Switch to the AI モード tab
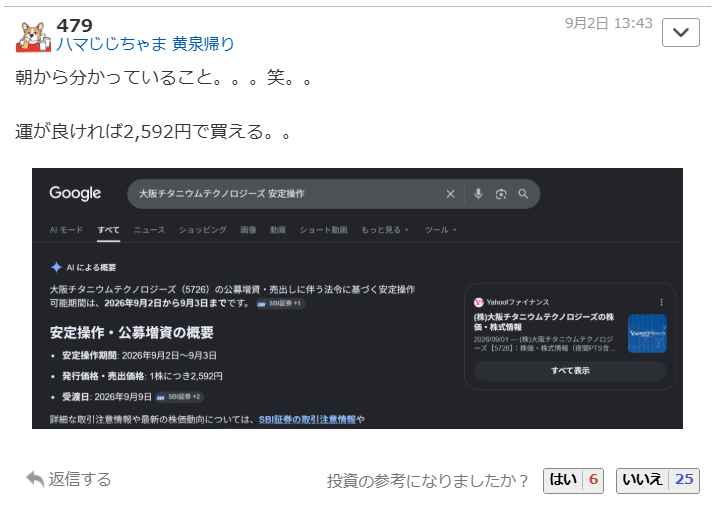This screenshot has height=517, width=728. point(66,230)
